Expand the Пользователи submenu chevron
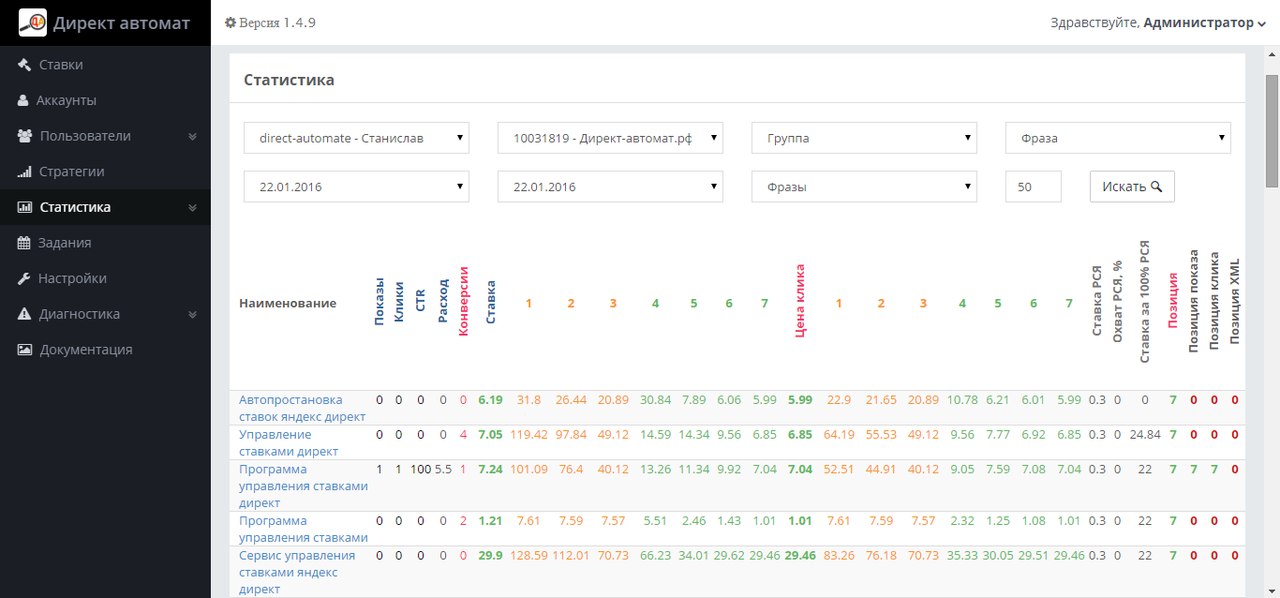Viewport: 1280px width, 598px height. click(x=192, y=136)
